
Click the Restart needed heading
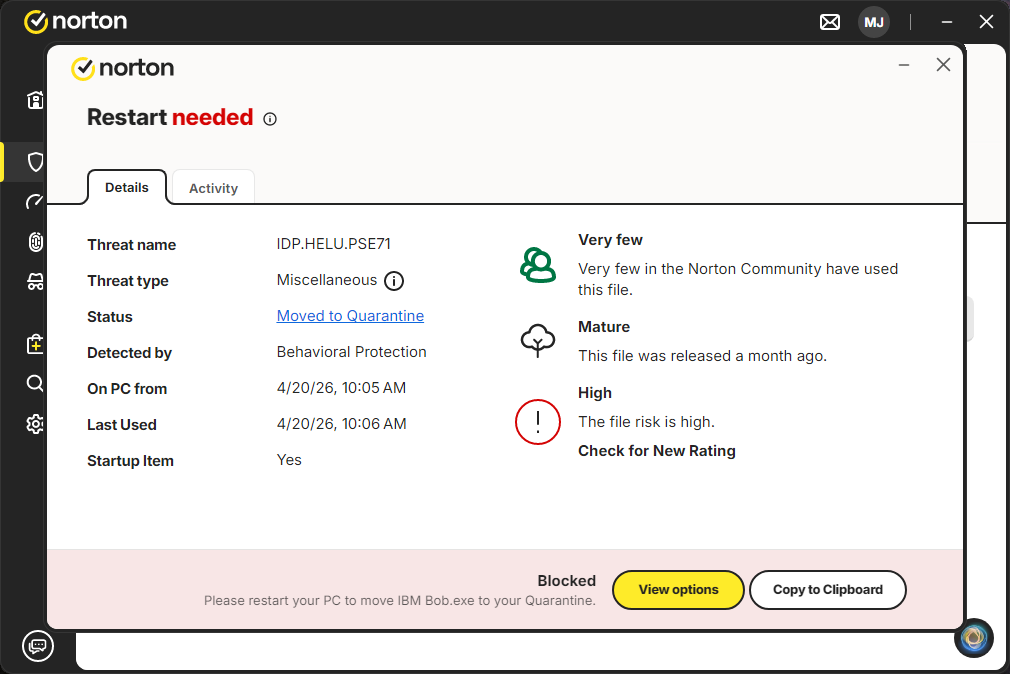170,117
